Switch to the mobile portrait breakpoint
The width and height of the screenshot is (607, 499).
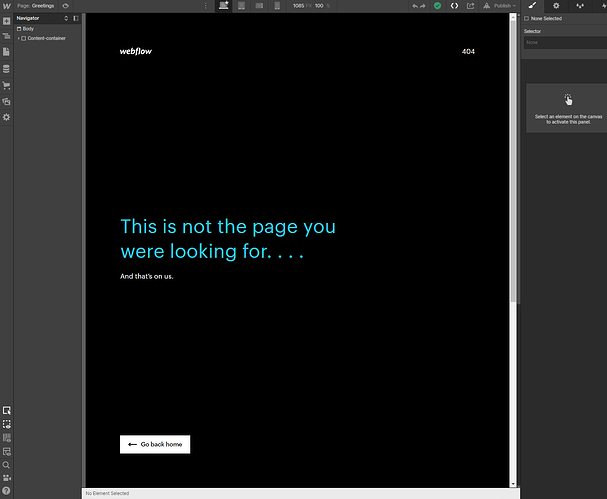point(277,6)
